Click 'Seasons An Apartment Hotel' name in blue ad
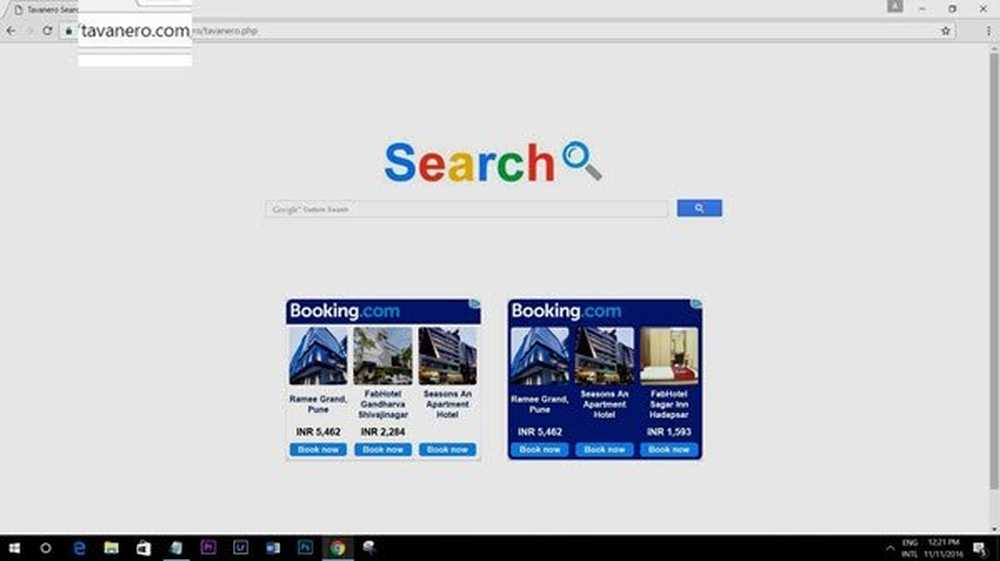 605,404
